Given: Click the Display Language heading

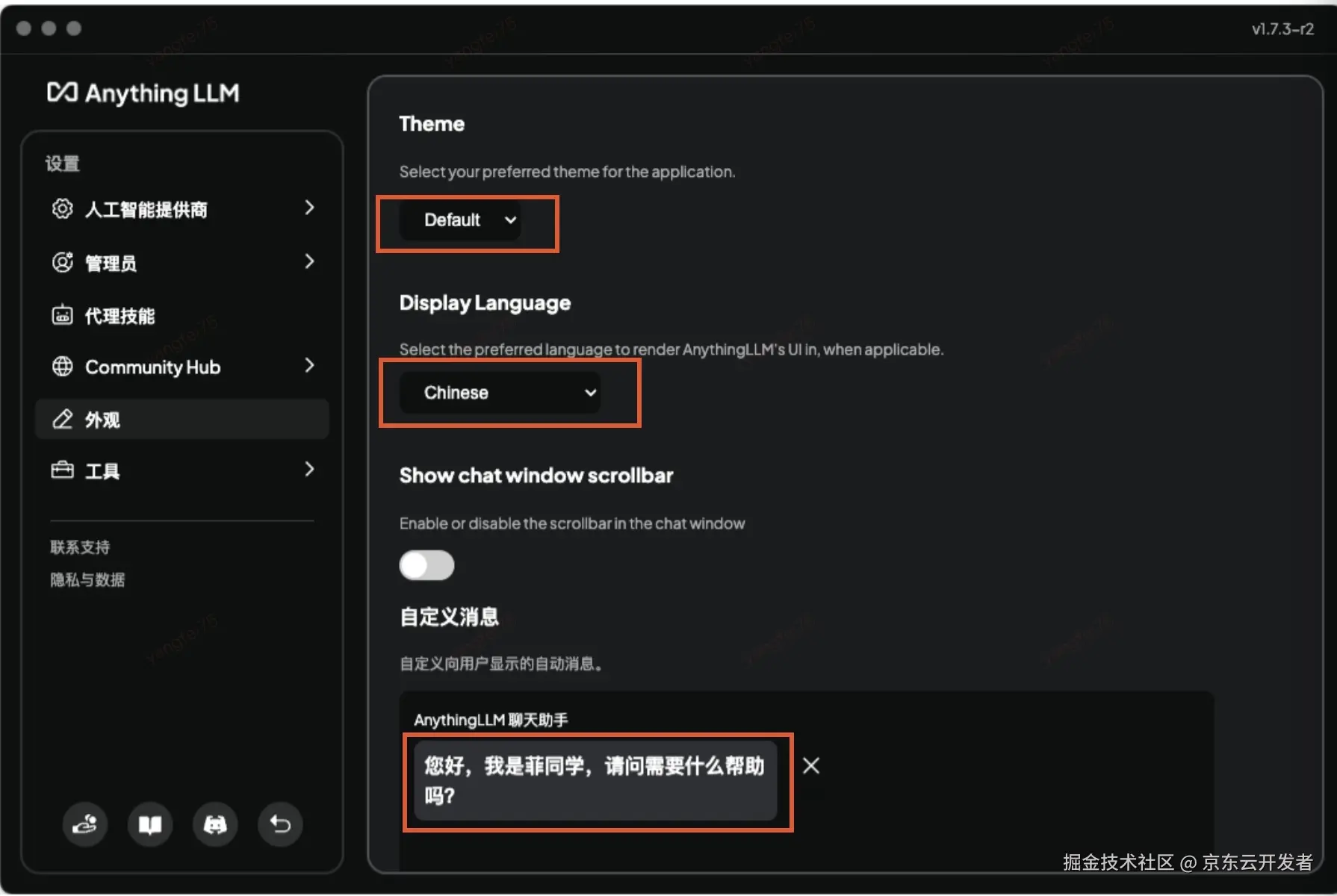Looking at the screenshot, I should pos(485,303).
